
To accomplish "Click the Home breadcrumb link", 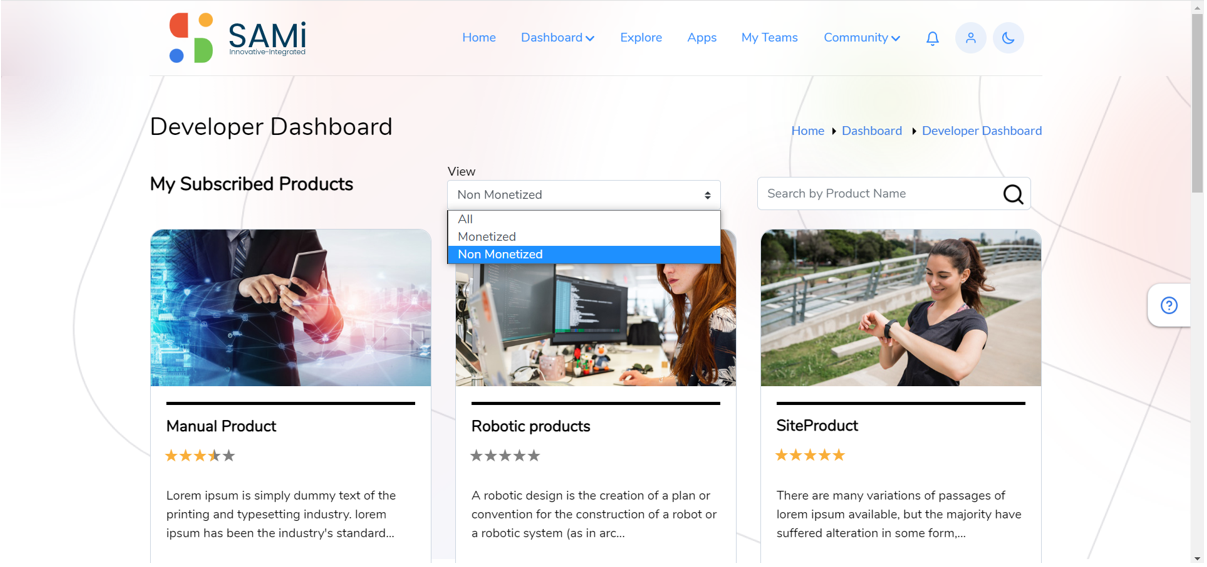I will [808, 131].
